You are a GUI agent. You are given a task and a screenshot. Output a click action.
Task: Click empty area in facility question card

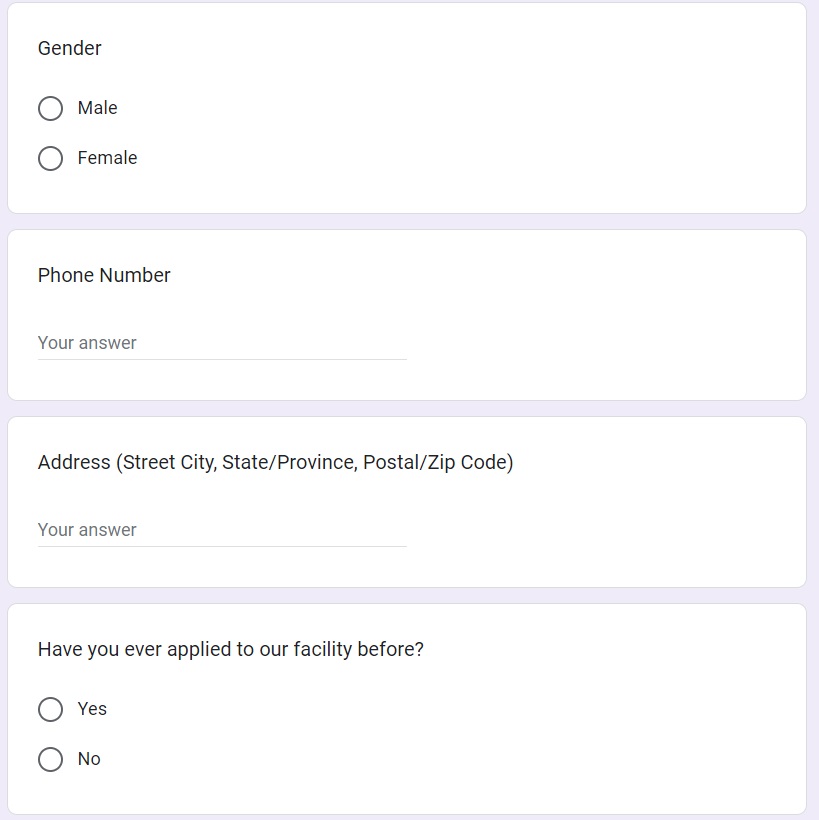click(550, 730)
